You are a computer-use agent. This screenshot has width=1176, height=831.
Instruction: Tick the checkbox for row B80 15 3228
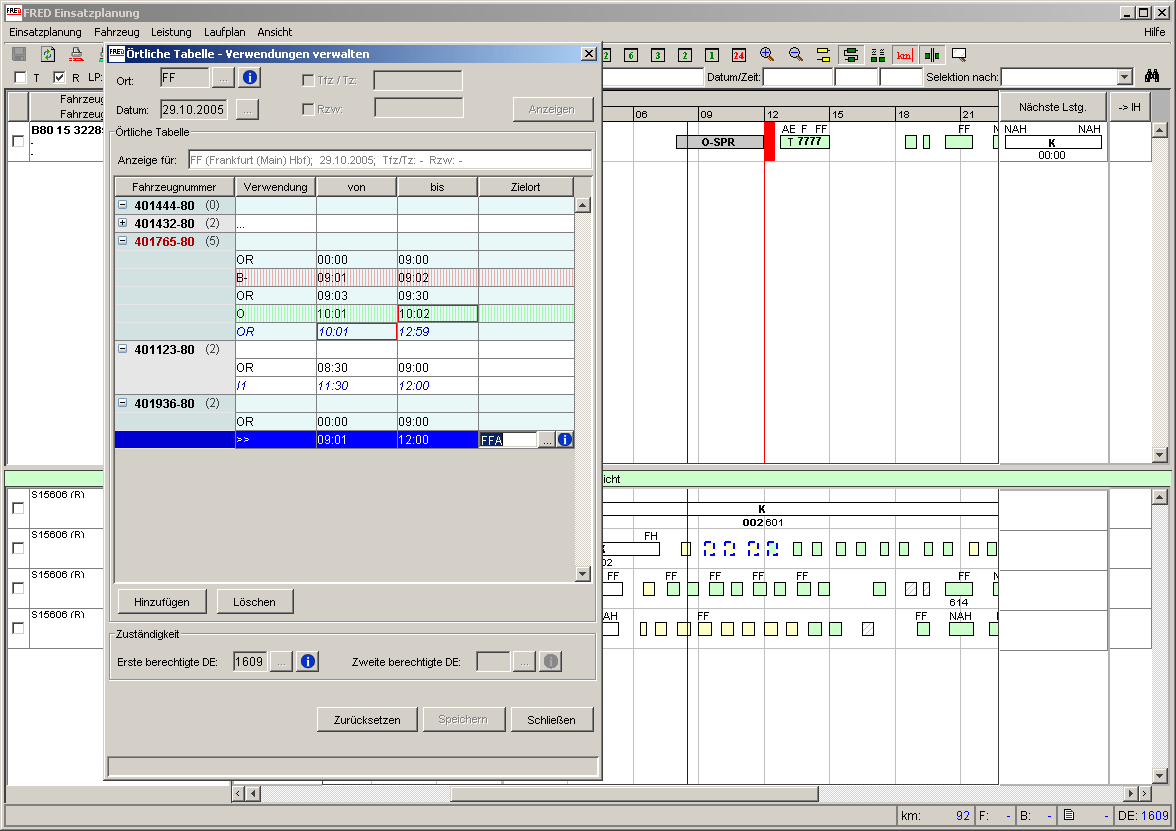click(18, 141)
